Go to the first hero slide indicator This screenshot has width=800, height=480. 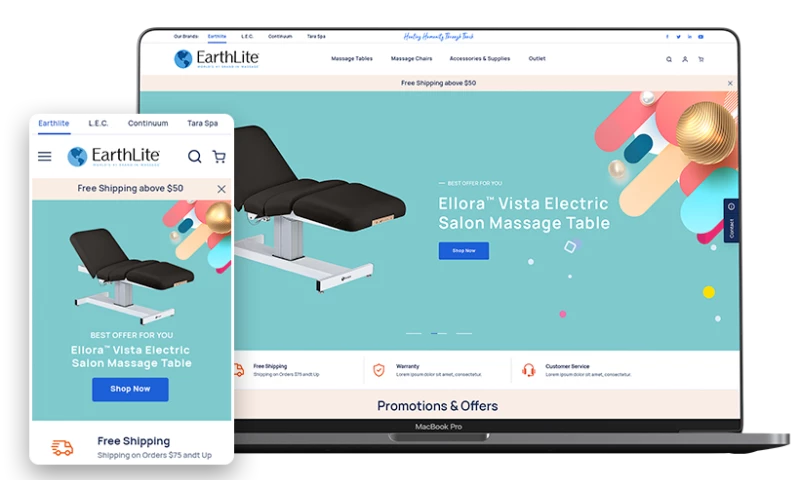click(x=414, y=333)
